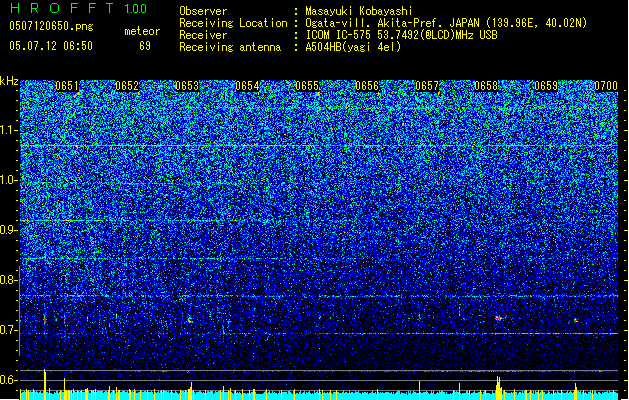Screen dimensions: 629x400
Task: Click the 0654 time marker
Action: [x=247, y=86]
